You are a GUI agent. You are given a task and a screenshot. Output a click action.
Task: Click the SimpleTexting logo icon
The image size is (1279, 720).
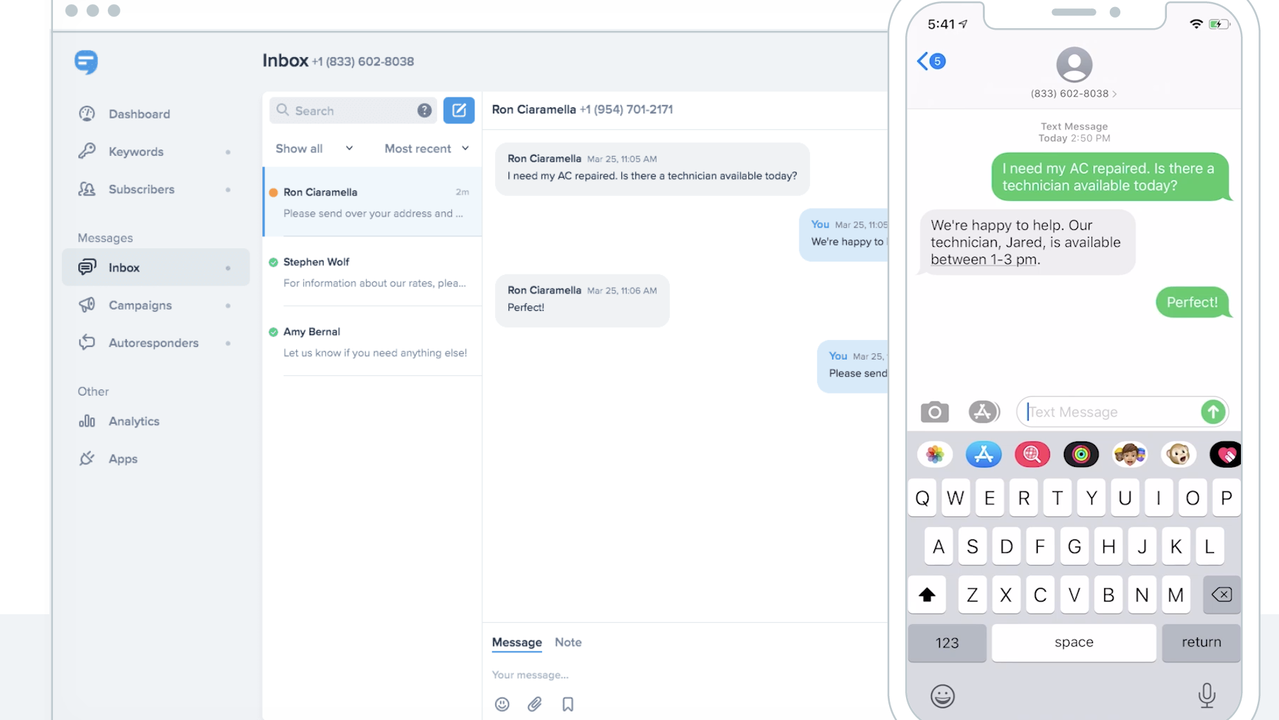[86, 62]
